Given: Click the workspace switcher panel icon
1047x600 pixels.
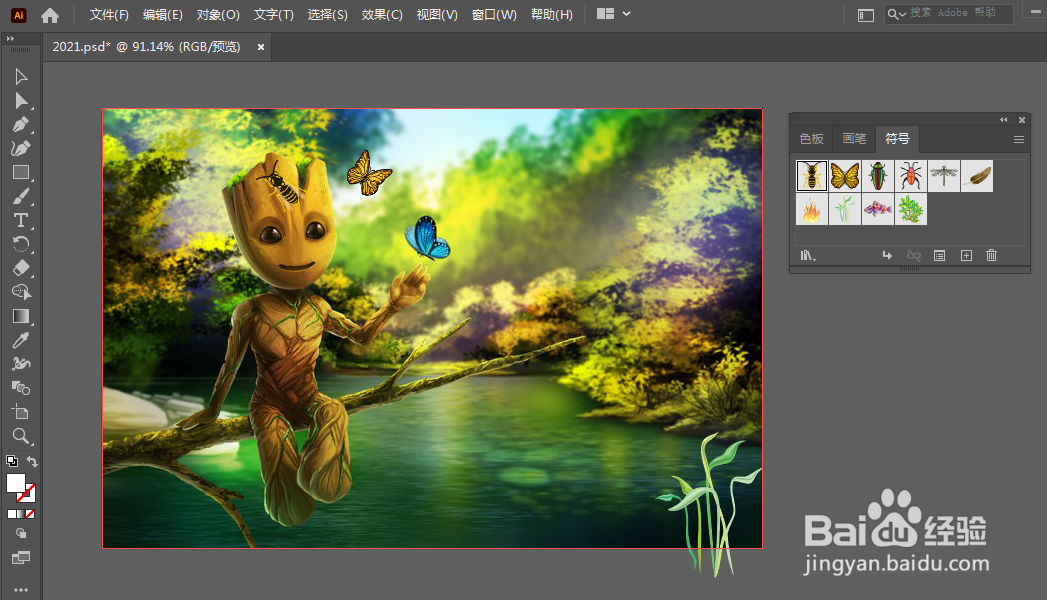Looking at the screenshot, I should (865, 15).
